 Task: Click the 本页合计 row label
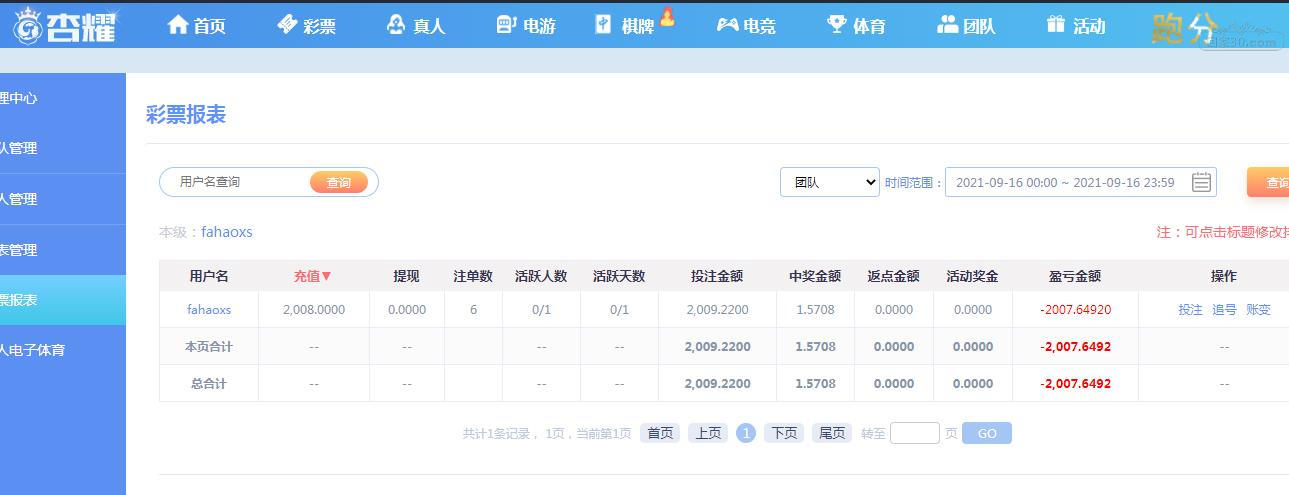point(209,347)
